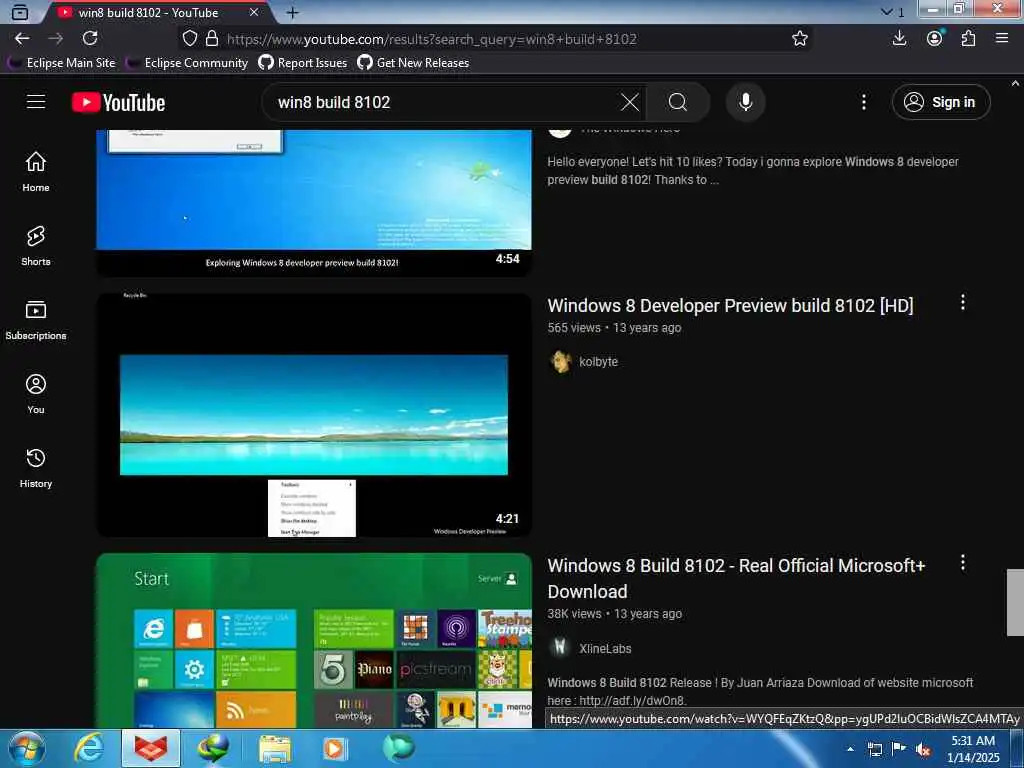The image size is (1024, 768).
Task: Go back with browser back arrow
Action: coord(22,39)
